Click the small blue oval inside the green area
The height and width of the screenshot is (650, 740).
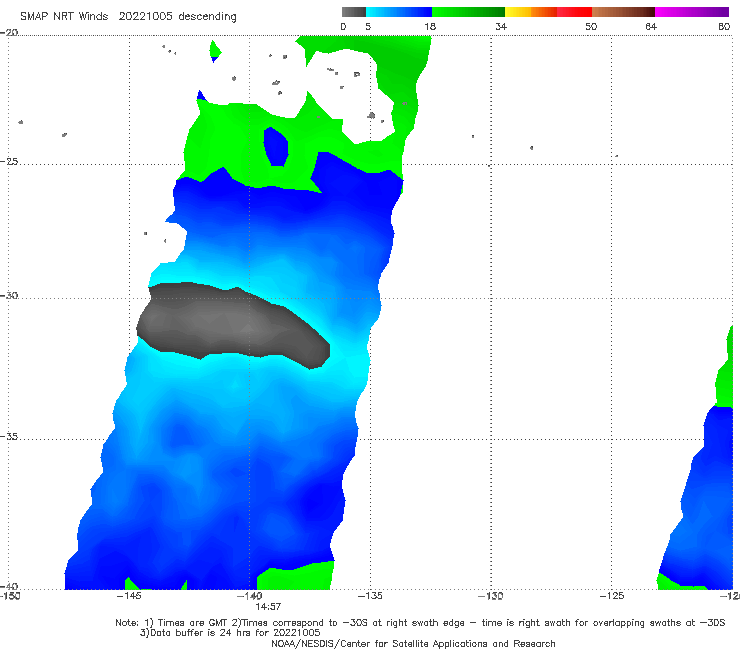276,146
